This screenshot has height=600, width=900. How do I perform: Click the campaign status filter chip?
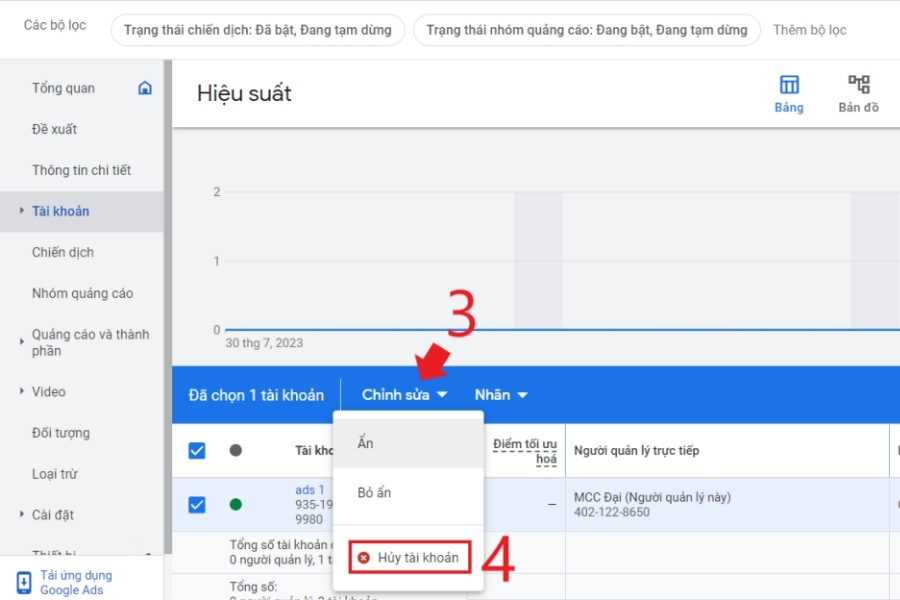click(258, 30)
